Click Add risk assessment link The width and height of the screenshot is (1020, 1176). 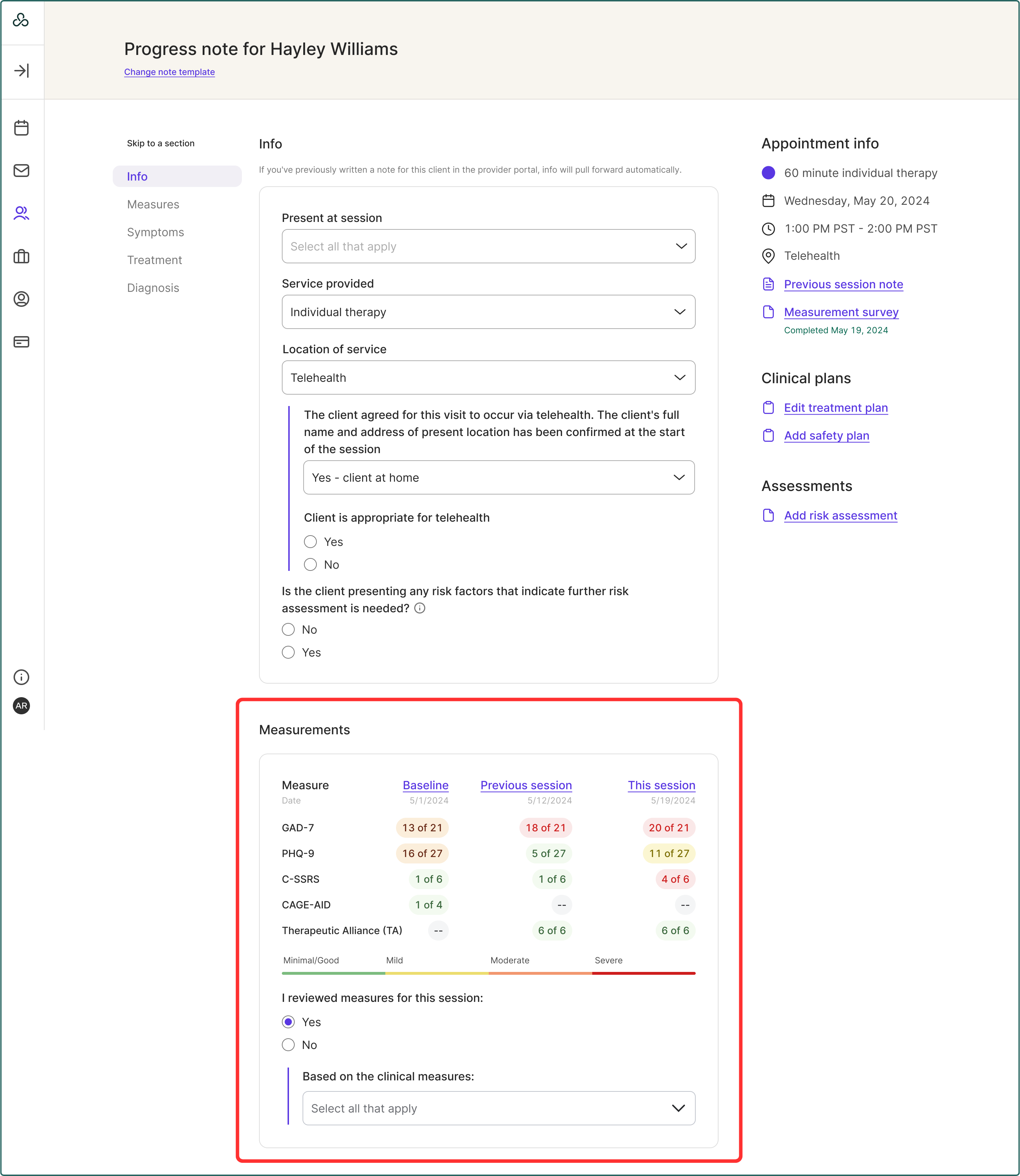click(841, 515)
